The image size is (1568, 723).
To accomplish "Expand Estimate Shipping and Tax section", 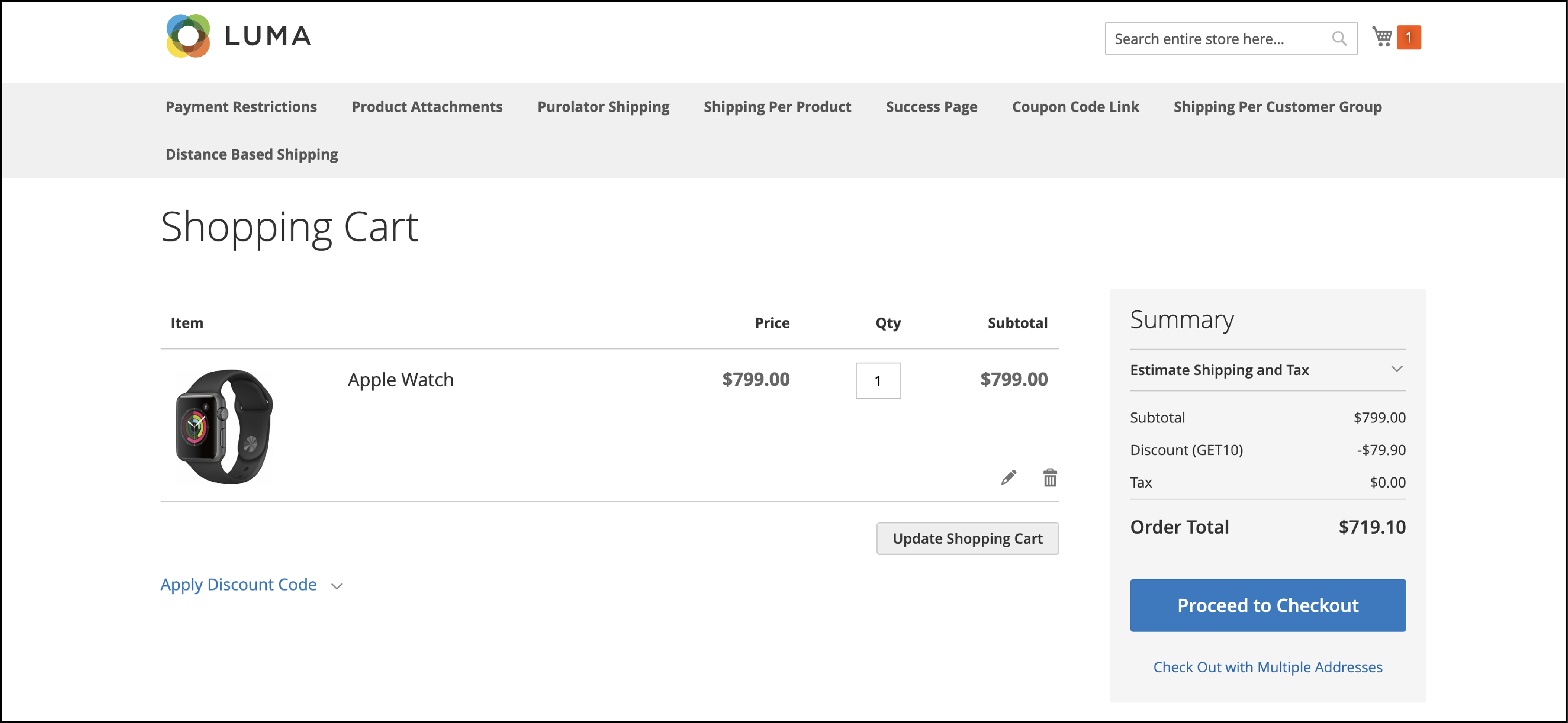I will point(1267,370).
